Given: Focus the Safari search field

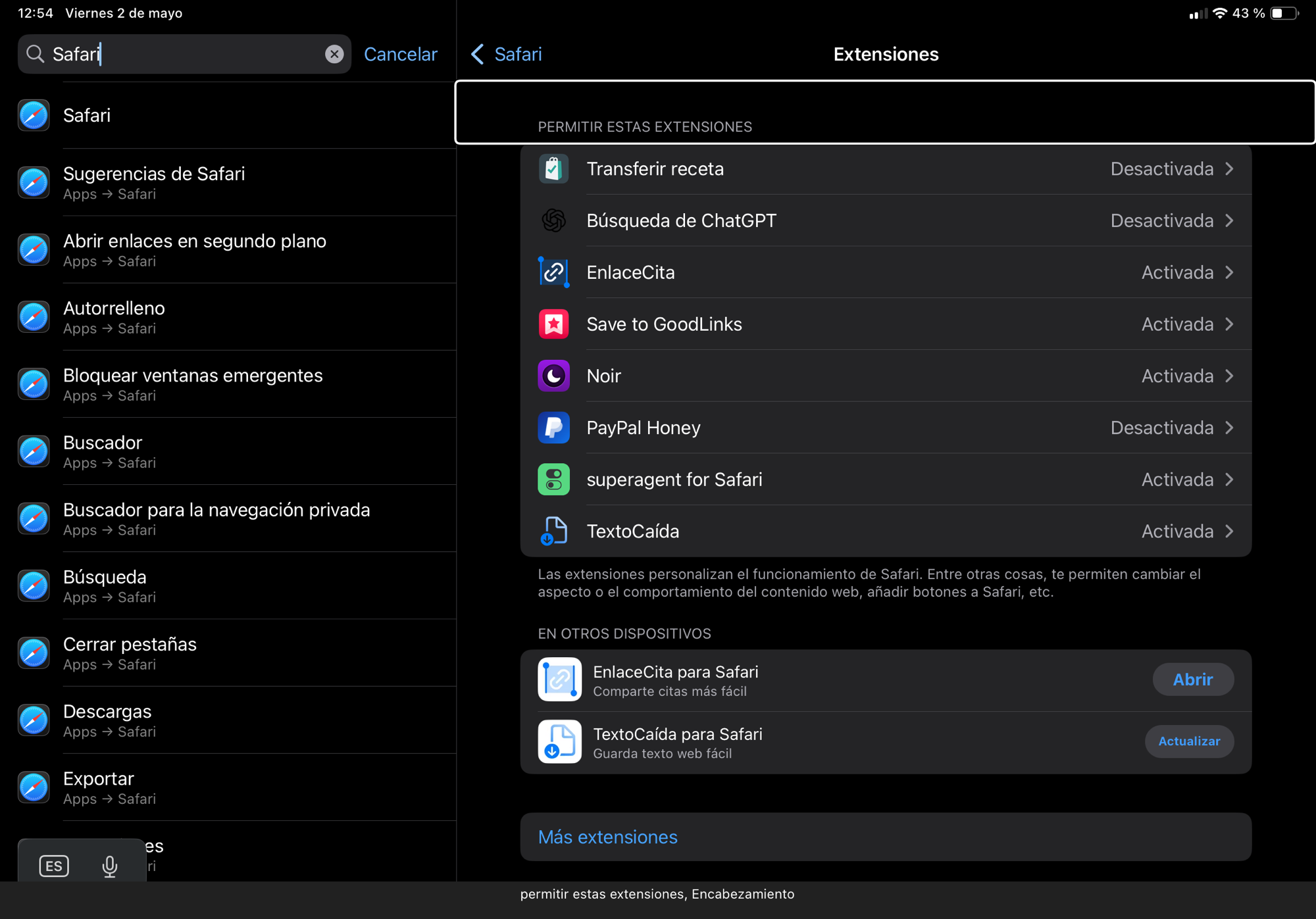Looking at the screenshot, I should click(x=184, y=54).
